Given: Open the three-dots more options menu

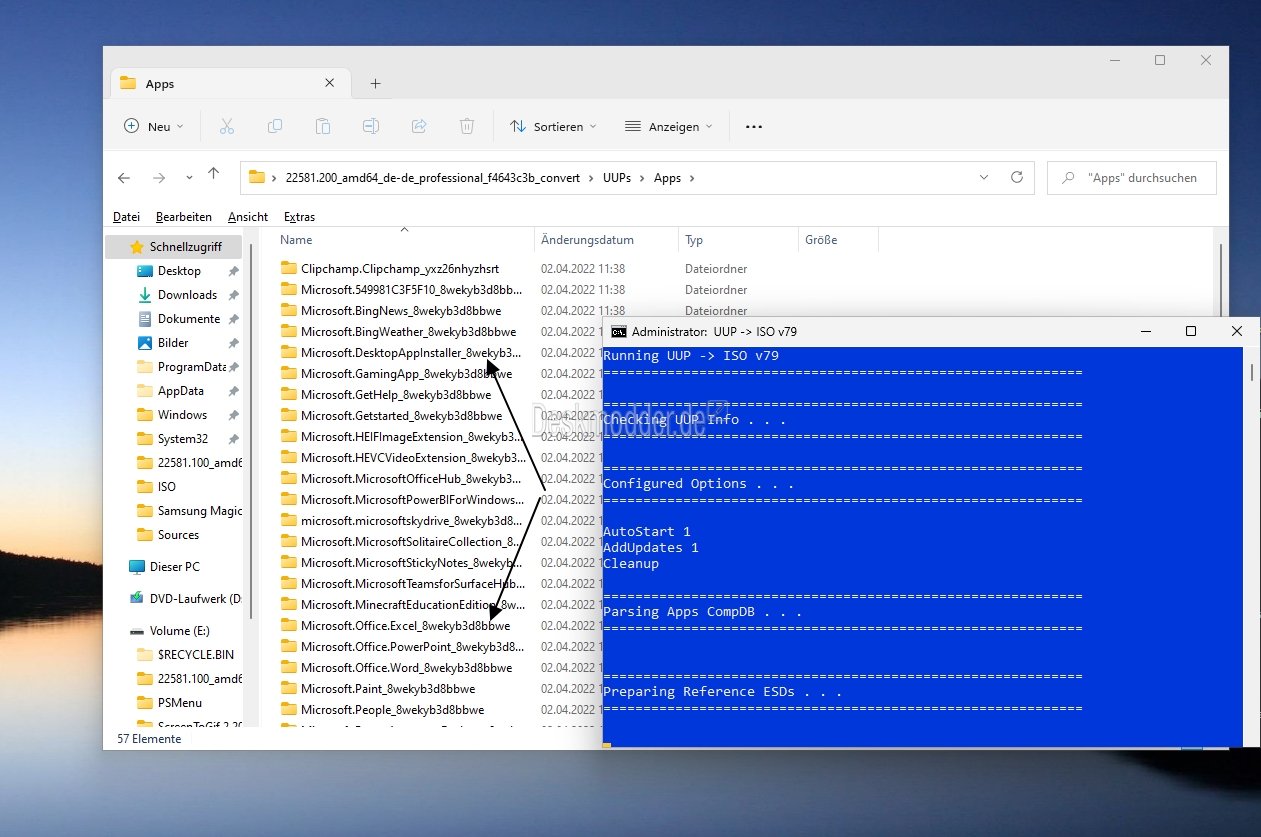Looking at the screenshot, I should coord(754,127).
